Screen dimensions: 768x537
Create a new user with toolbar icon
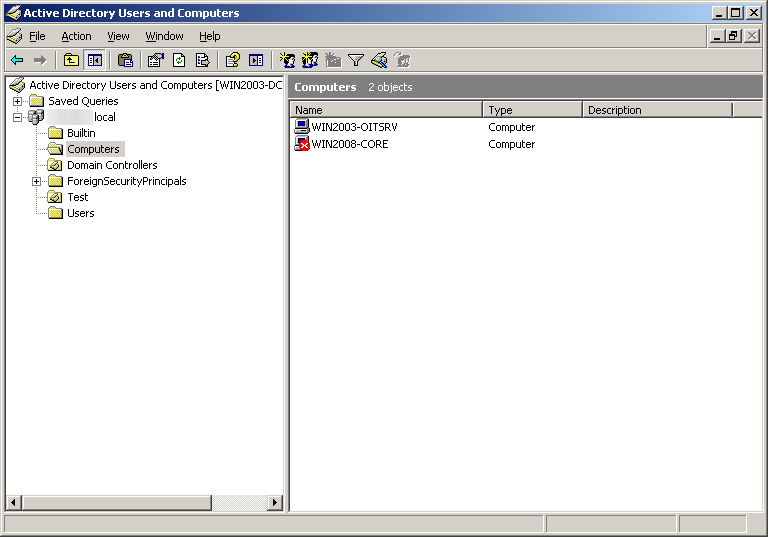[x=287, y=60]
